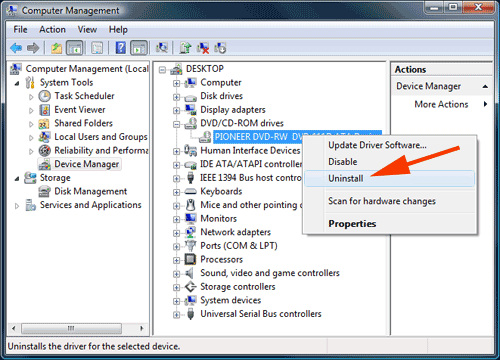The image size is (500, 360).
Task: Select Device Manager in the left tree
Action: (87, 164)
